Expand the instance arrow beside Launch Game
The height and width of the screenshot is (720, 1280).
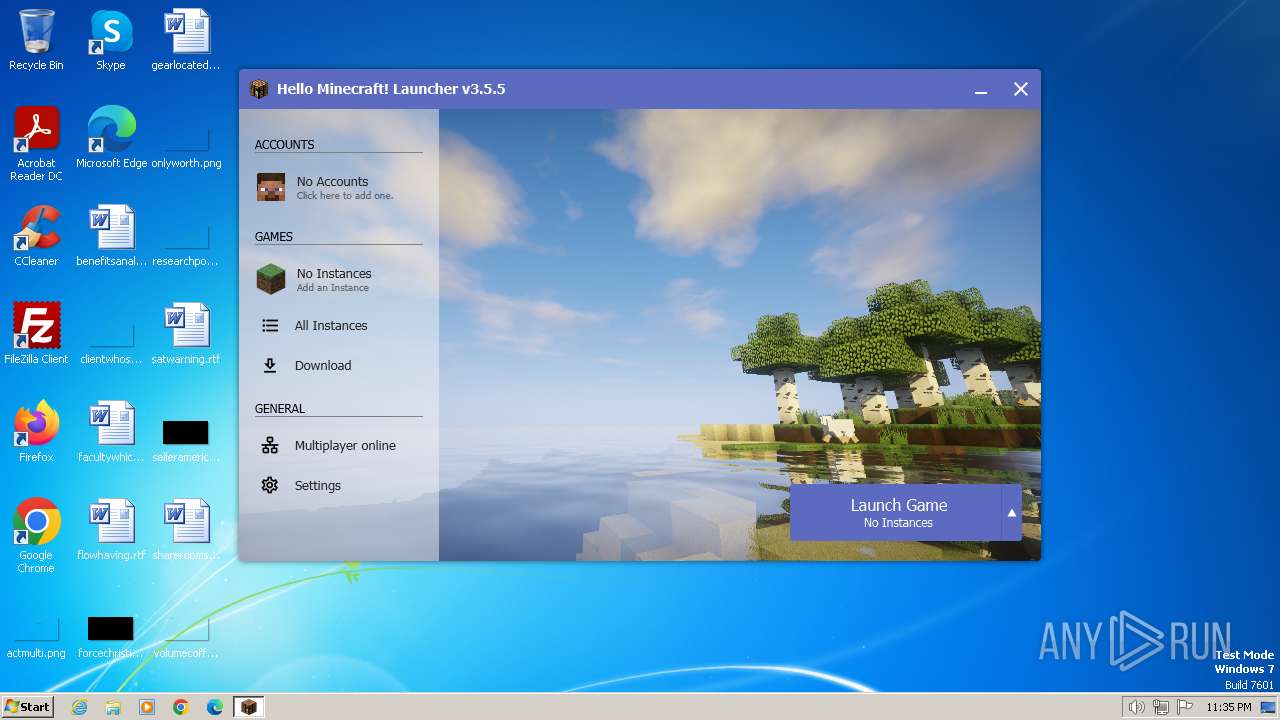(x=1012, y=512)
